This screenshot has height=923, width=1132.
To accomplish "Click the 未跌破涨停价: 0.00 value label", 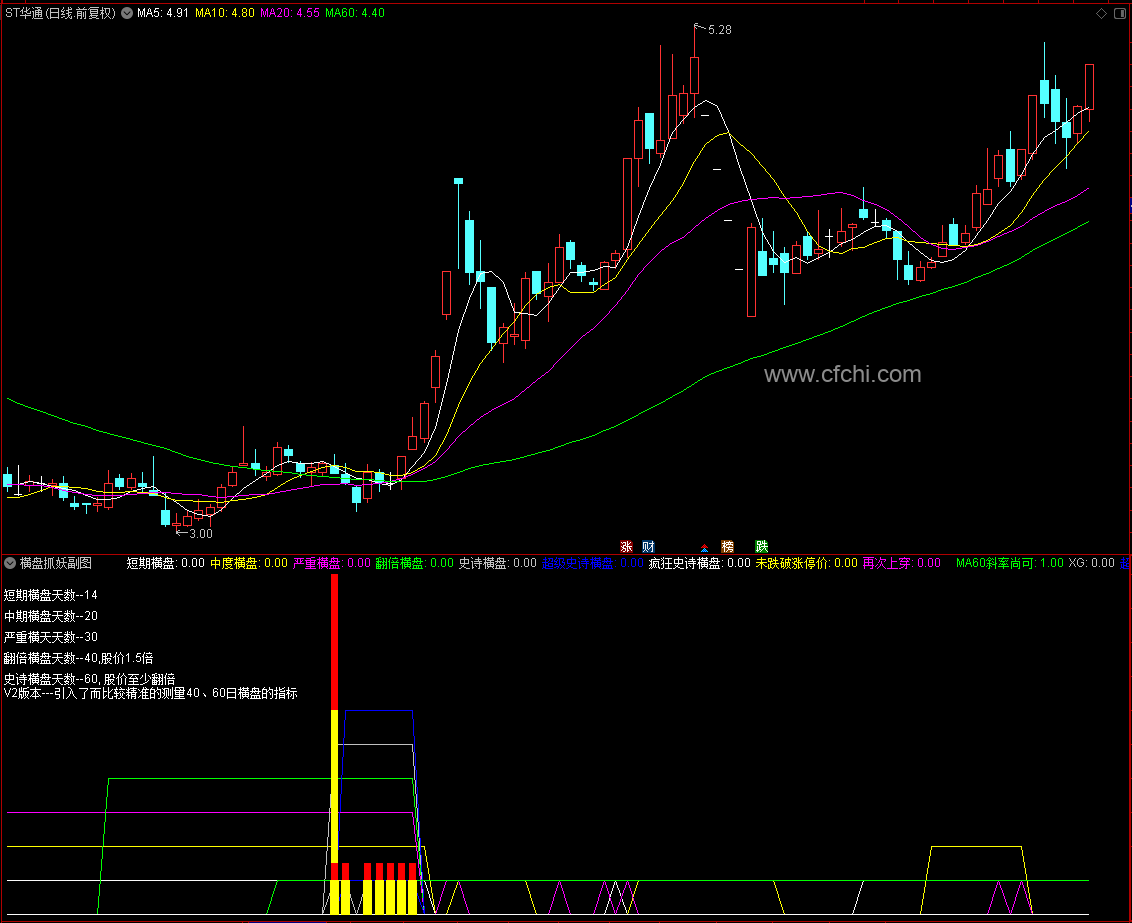I will pos(806,563).
